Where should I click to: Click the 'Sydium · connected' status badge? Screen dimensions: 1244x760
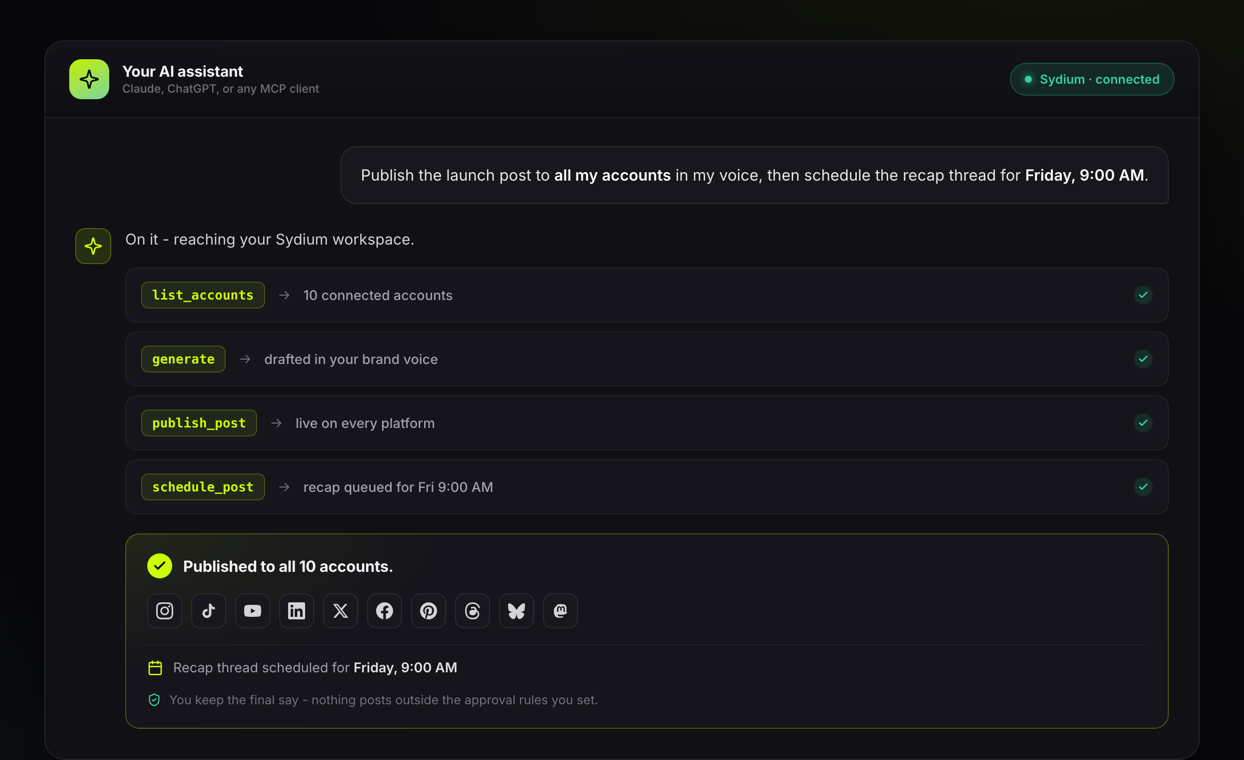[1092, 79]
